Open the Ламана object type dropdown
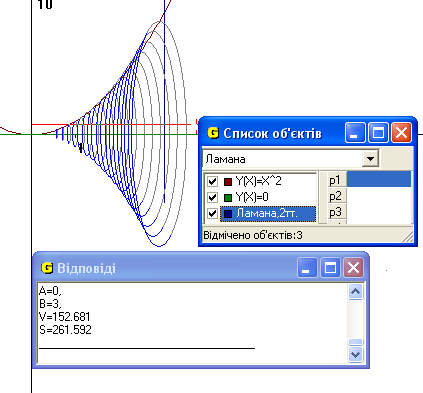Image resolution: width=423 pixels, height=393 pixels. (x=370, y=159)
